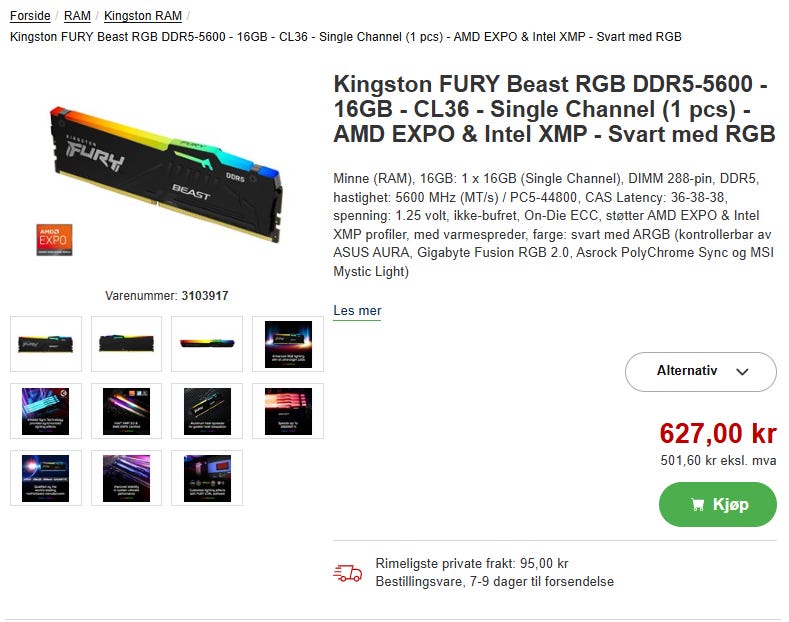Select second thumbnail showing RAM front view
This screenshot has width=789, height=622.
pyautogui.click(x=126, y=344)
